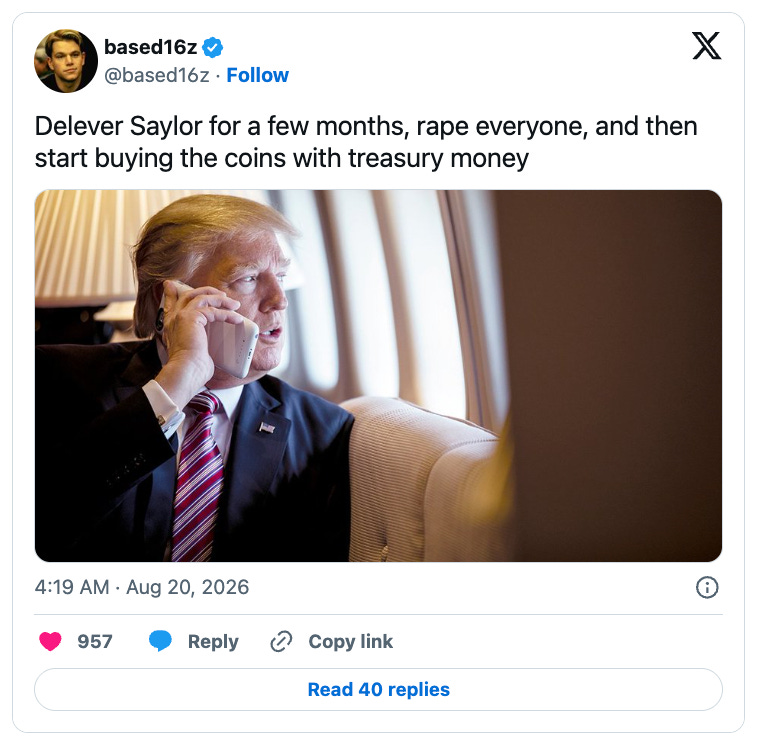Screen dimensions: 760x746
Task: Open based16z's profile avatar
Action: (65, 61)
